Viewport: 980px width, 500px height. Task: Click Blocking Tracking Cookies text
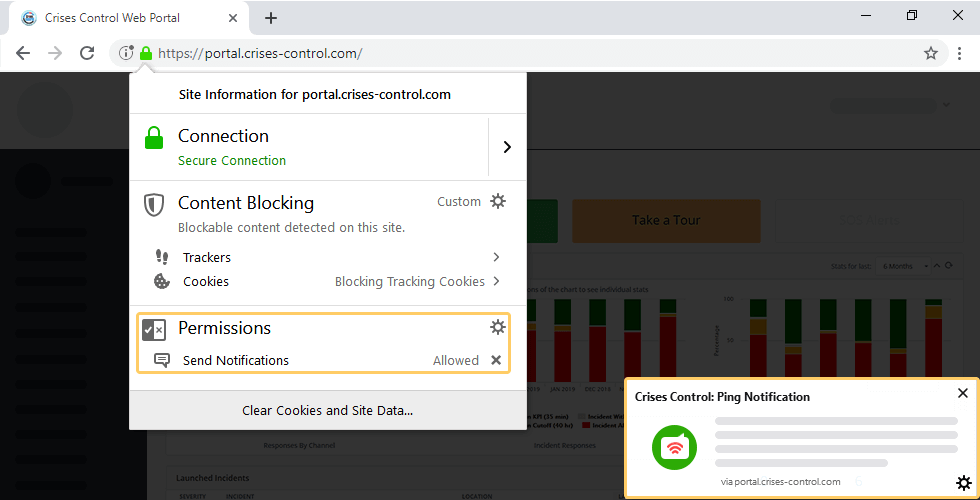click(x=410, y=281)
